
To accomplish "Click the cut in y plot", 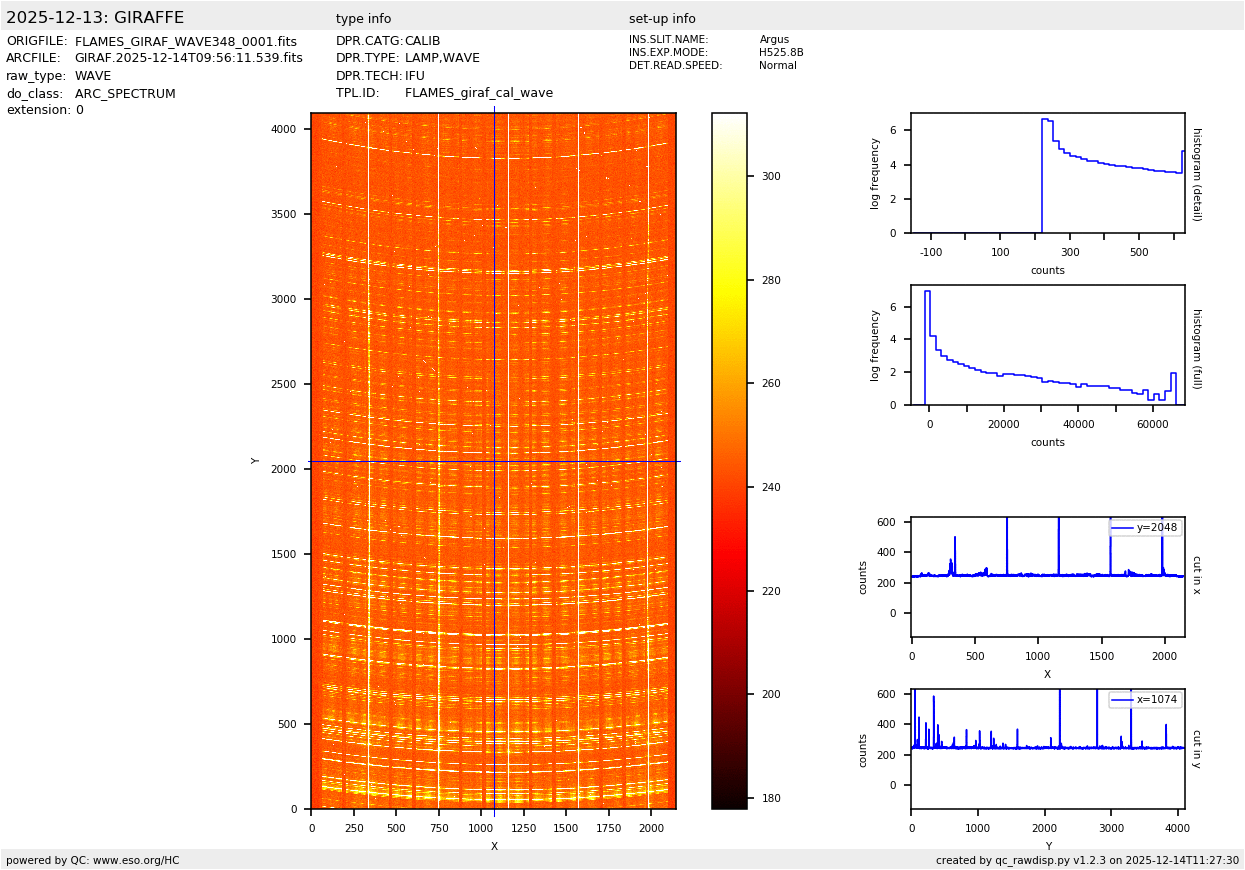I will pyautogui.click(x=1047, y=749).
